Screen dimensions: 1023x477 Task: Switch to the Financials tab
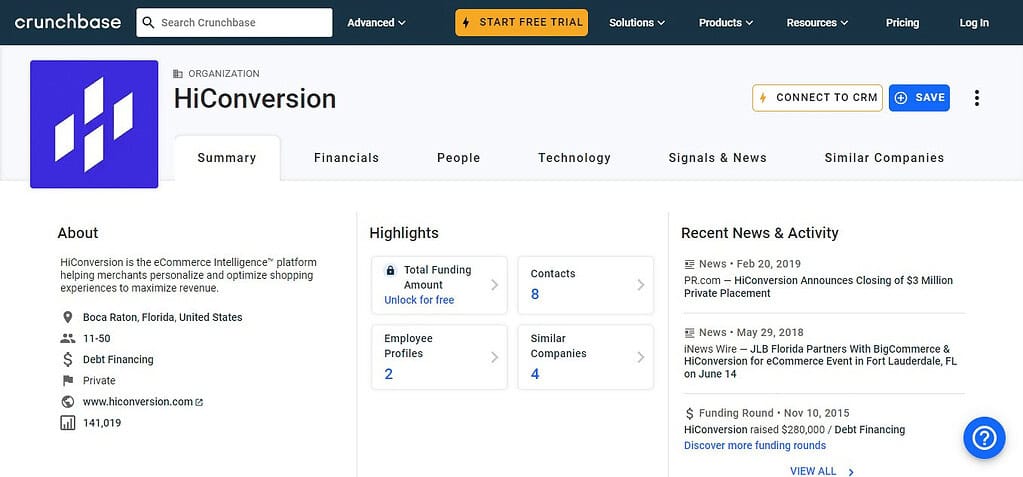tap(346, 158)
